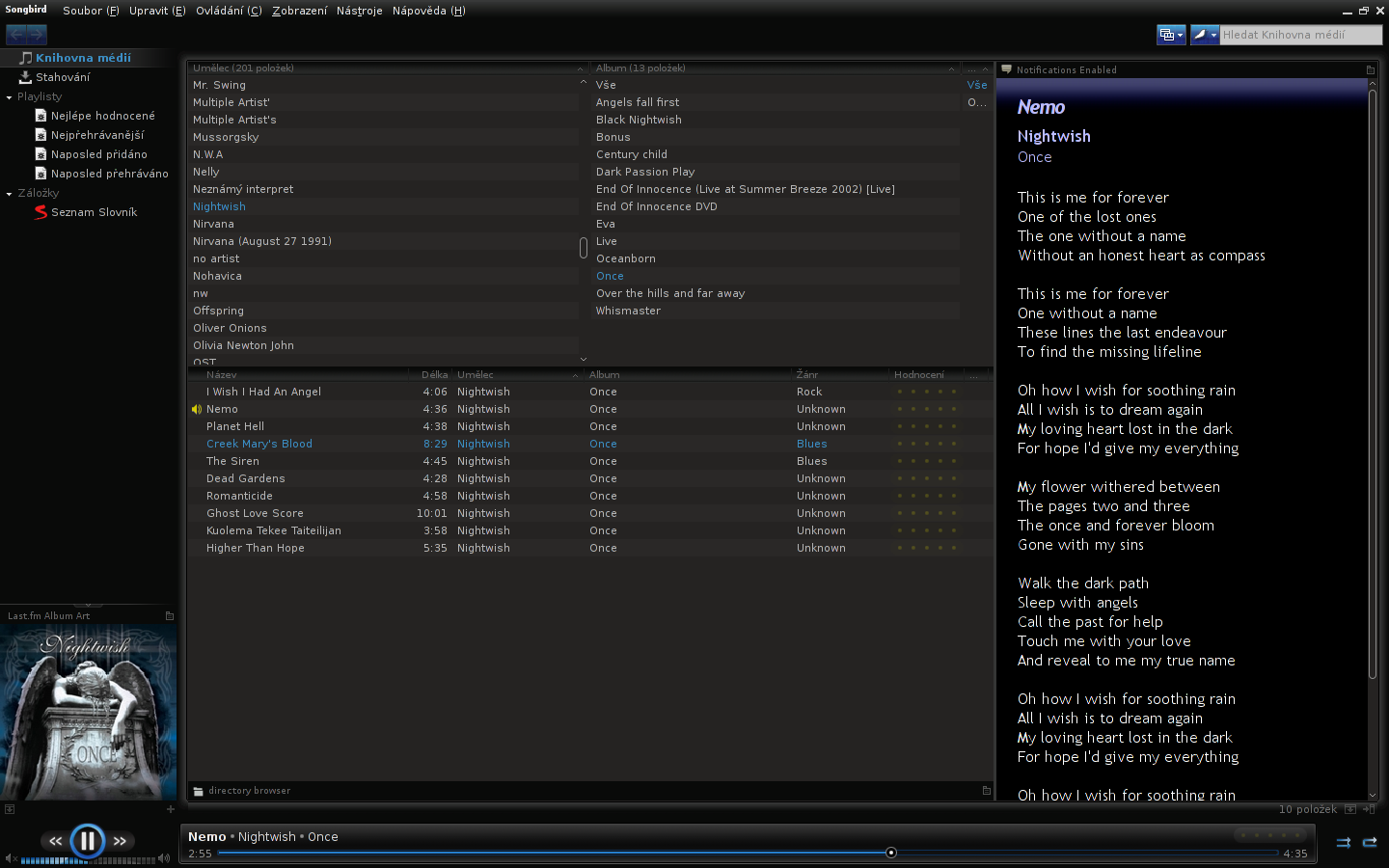Navigate back with the back arrow
This screenshot has height=868, width=1389.
coord(15,34)
